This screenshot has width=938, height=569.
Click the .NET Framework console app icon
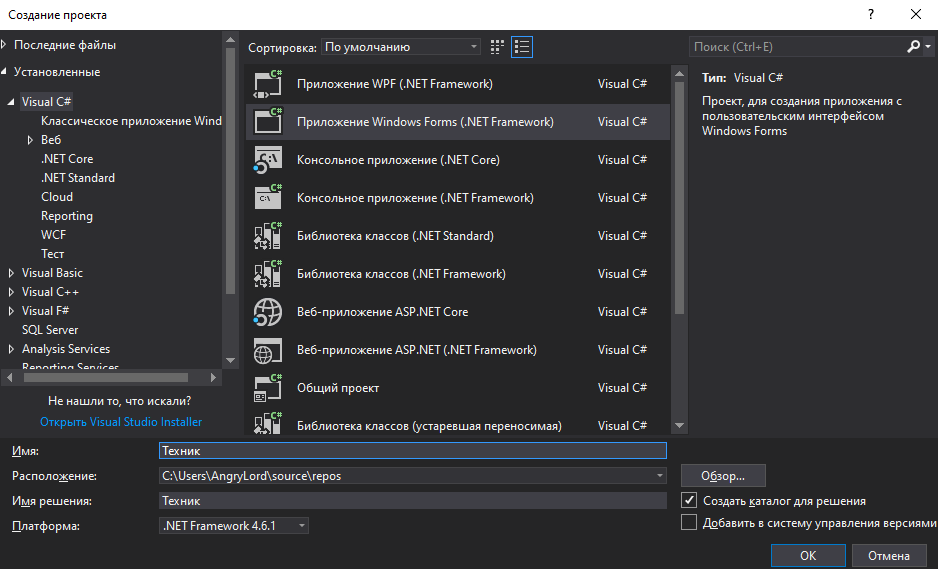click(x=267, y=197)
